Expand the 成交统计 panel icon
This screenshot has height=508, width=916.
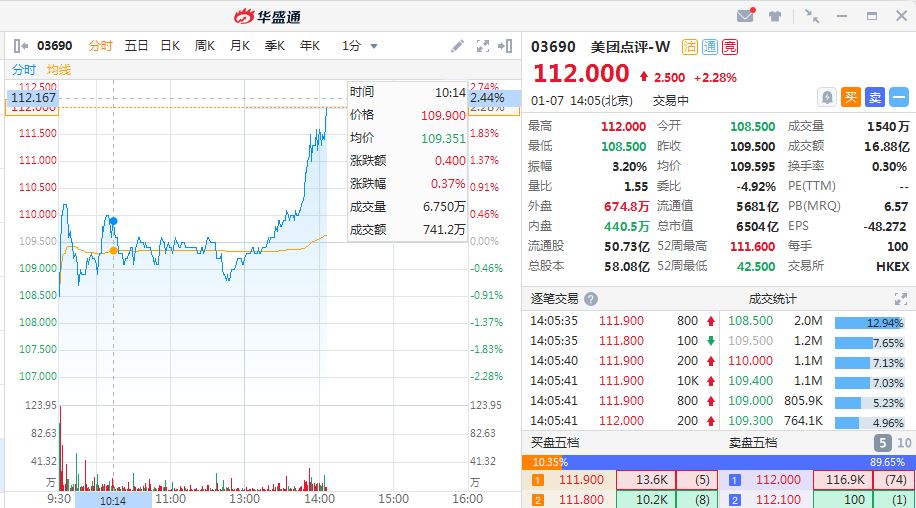click(x=900, y=299)
